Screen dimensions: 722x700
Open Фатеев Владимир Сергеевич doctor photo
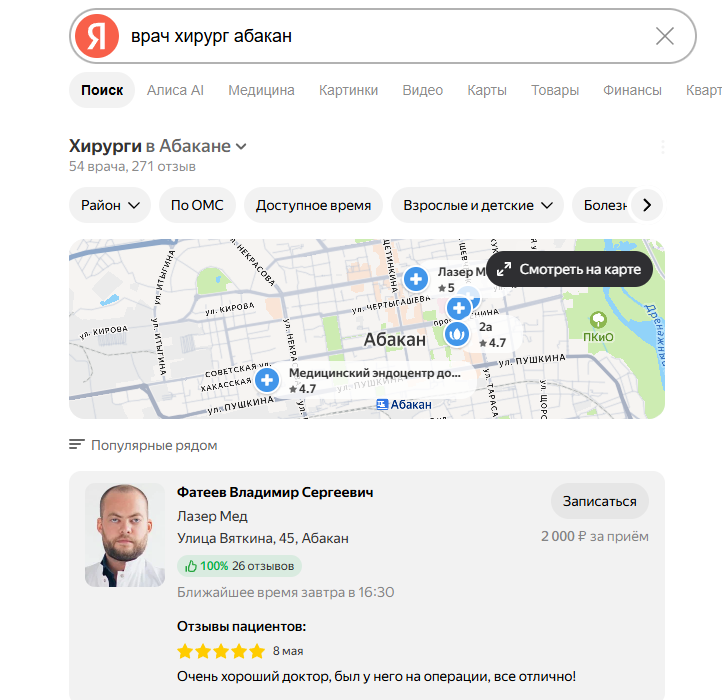pyautogui.click(x=125, y=535)
